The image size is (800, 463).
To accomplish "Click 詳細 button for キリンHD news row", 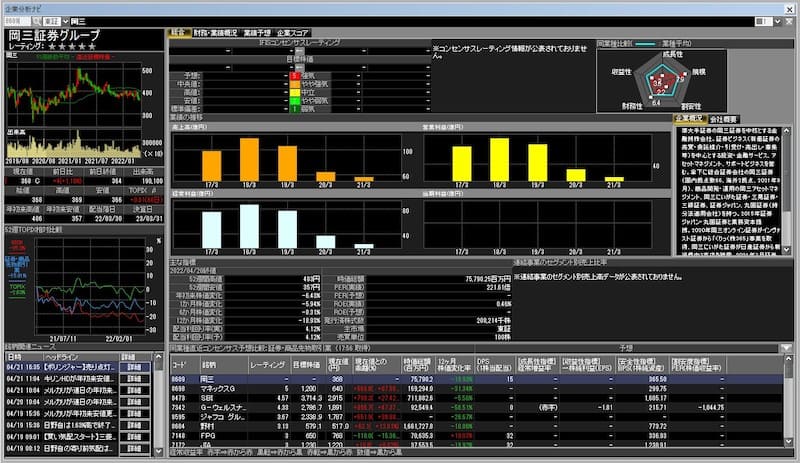I will (135, 379).
